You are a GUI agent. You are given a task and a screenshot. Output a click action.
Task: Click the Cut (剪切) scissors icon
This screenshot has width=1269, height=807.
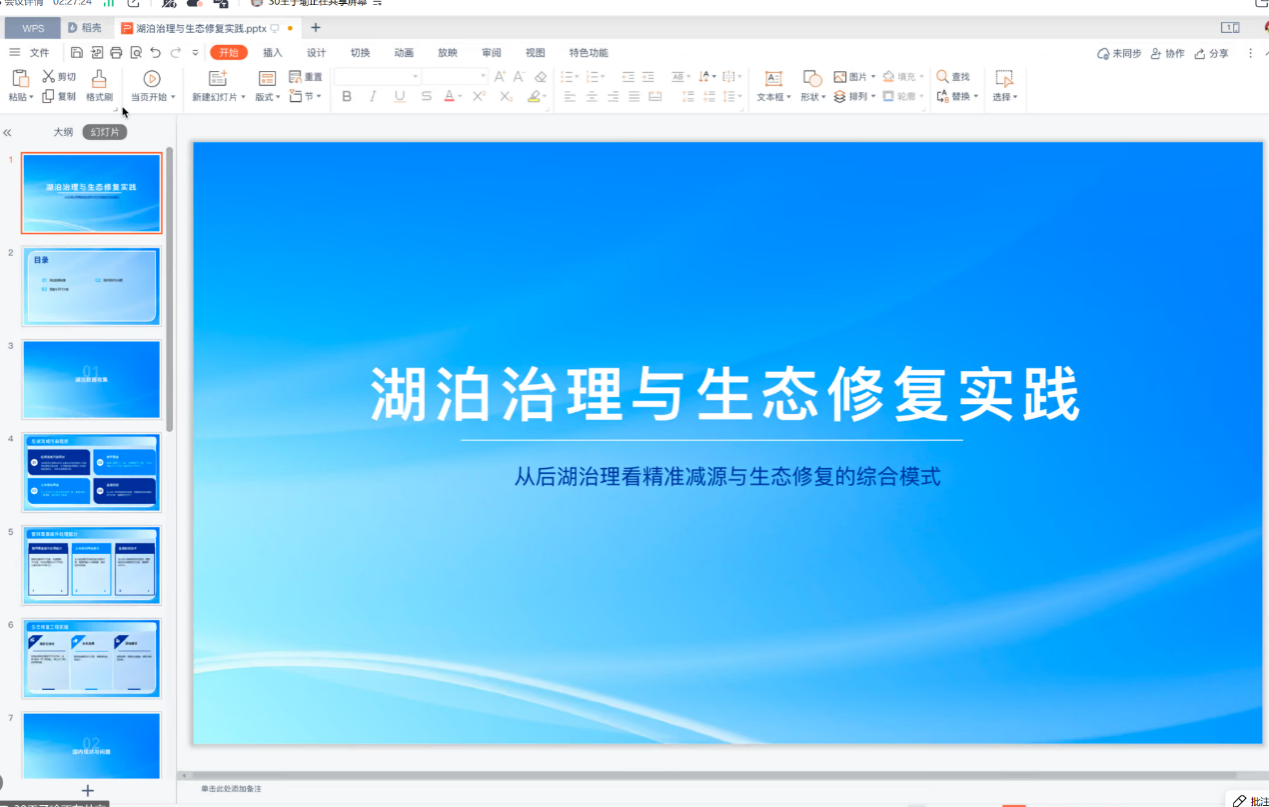click(x=48, y=77)
